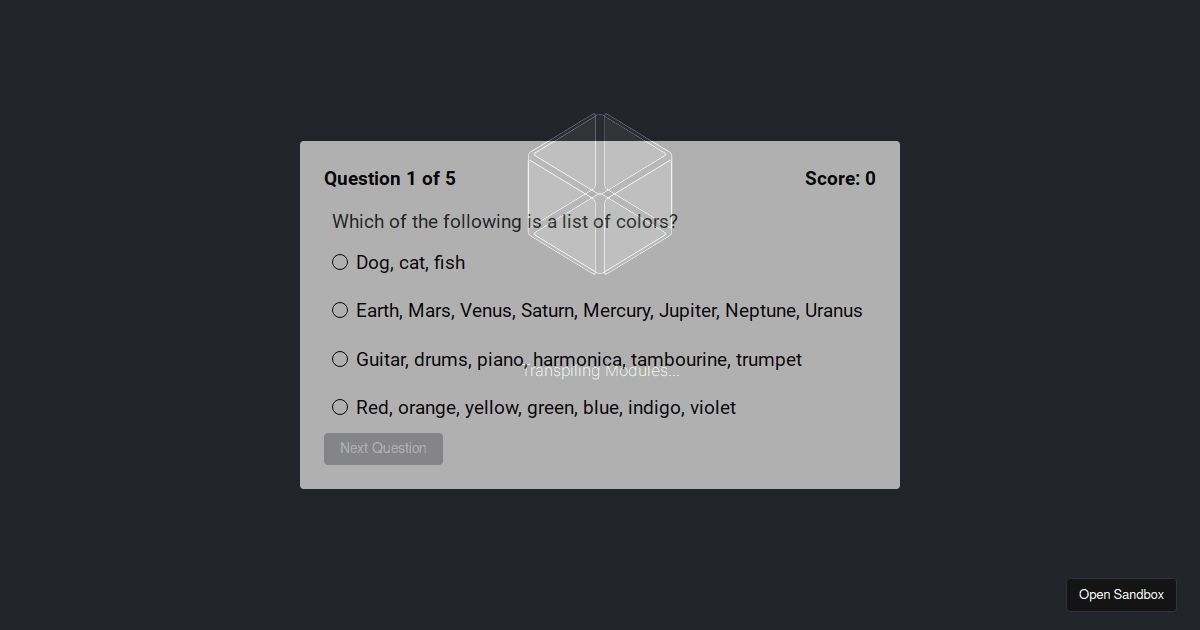This screenshot has width=1200, height=630.
Task: Click the "Score: 0" display
Action: [840, 178]
